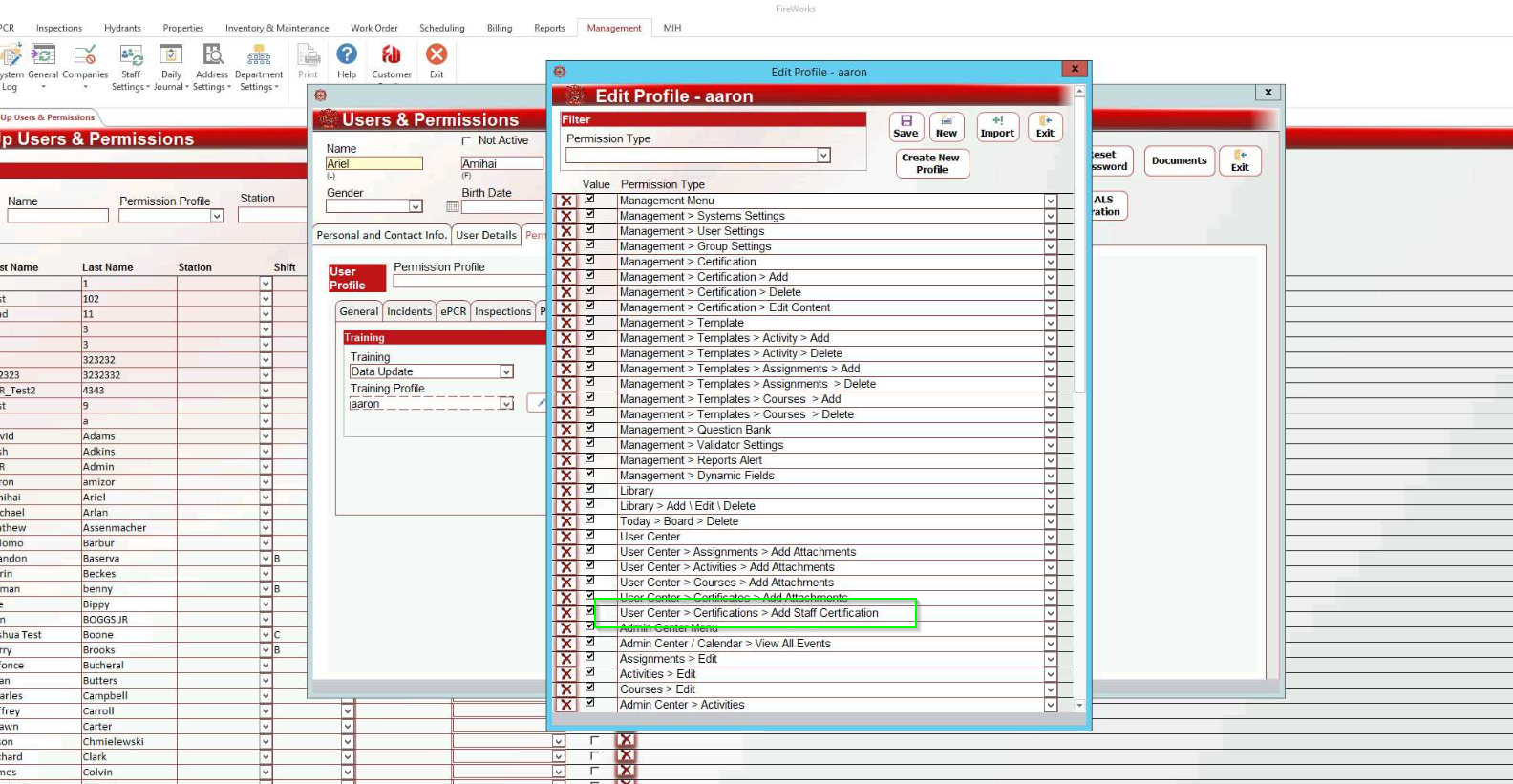Open the Training Profile dropdown
The image size is (1513, 784).
[506, 404]
